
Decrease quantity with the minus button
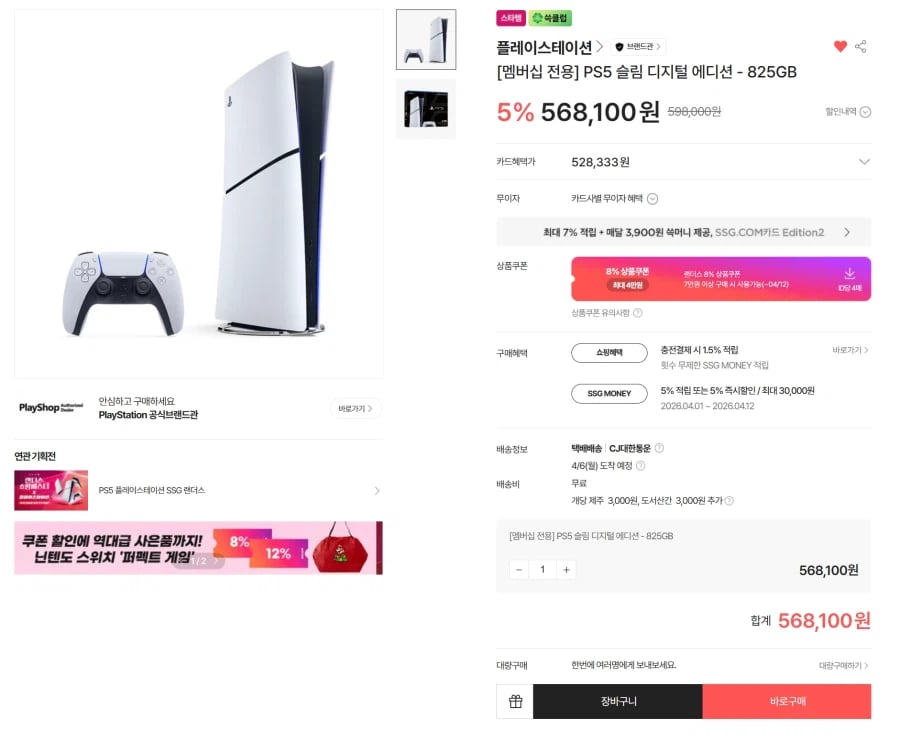click(x=519, y=569)
